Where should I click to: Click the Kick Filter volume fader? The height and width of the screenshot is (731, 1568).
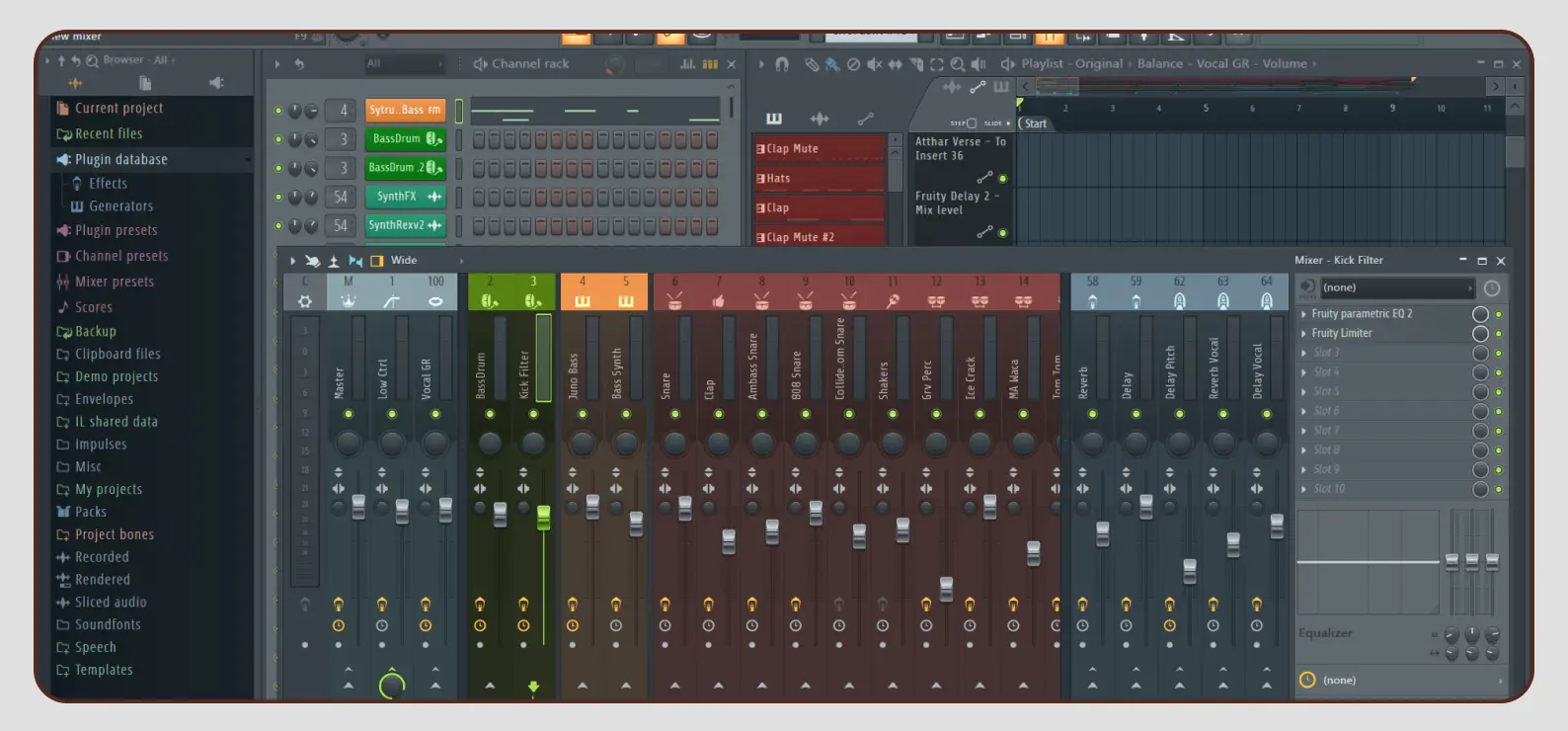pos(543,518)
